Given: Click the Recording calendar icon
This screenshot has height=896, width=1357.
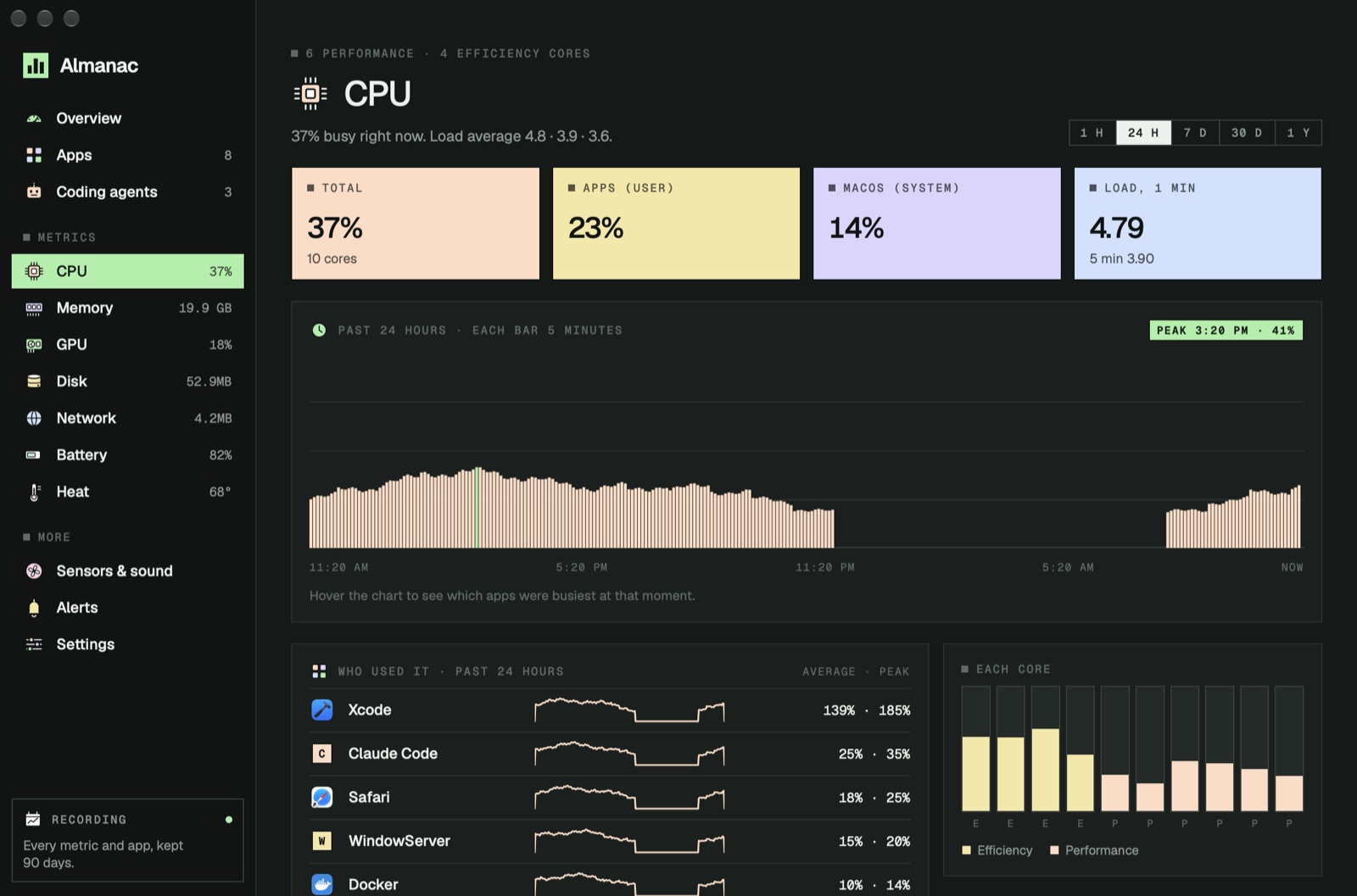Looking at the screenshot, I should [33, 819].
